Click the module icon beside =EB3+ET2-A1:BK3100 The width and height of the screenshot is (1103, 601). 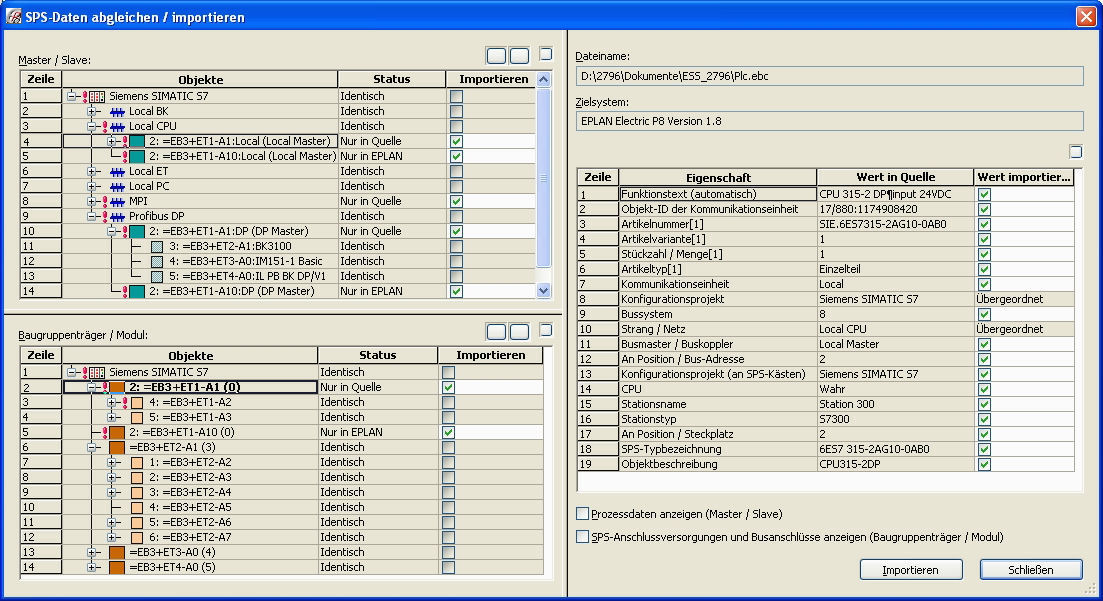[157, 246]
